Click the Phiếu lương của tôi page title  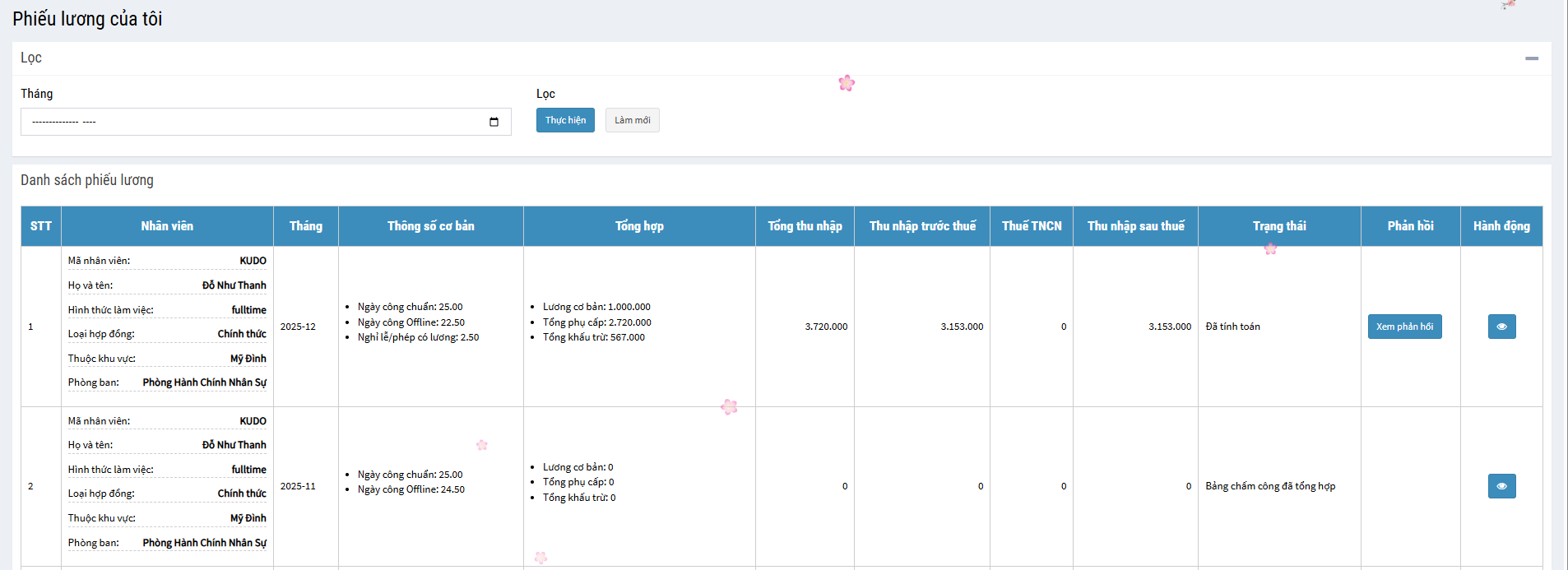point(87,19)
